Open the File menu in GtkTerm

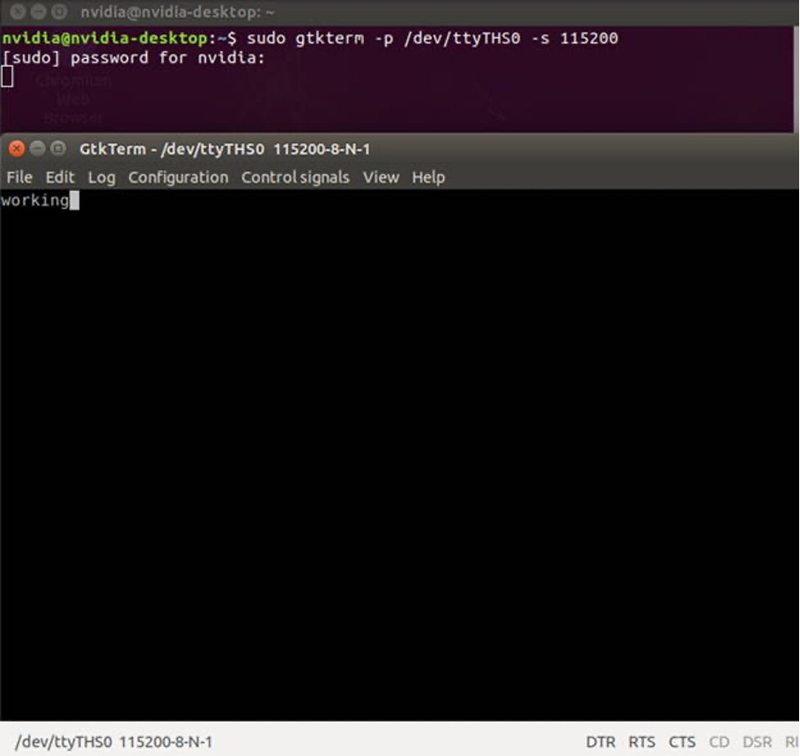[x=18, y=177]
